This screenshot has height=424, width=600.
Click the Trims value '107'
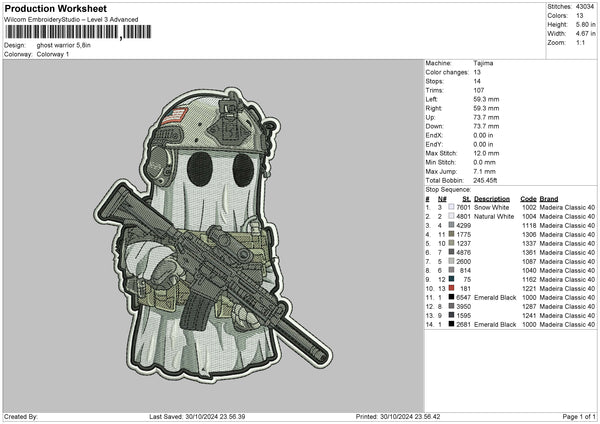click(x=479, y=90)
